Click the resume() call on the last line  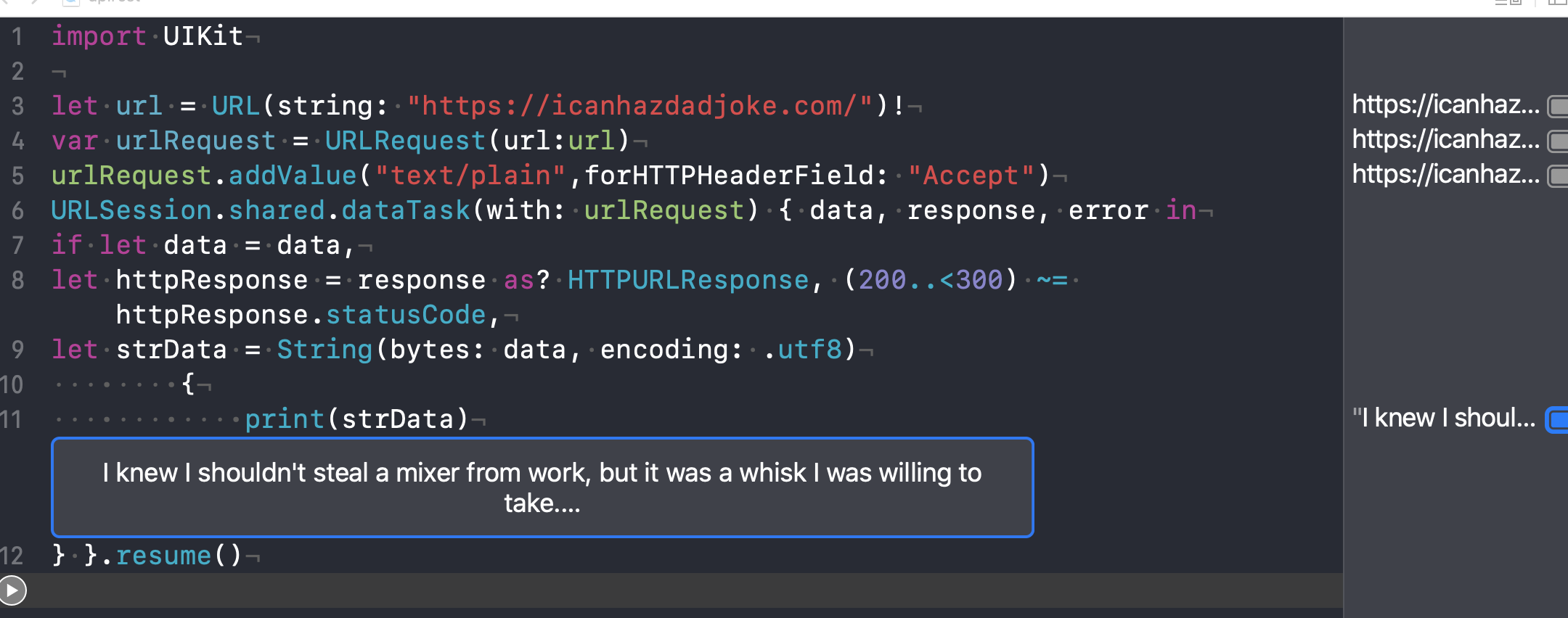click(163, 556)
